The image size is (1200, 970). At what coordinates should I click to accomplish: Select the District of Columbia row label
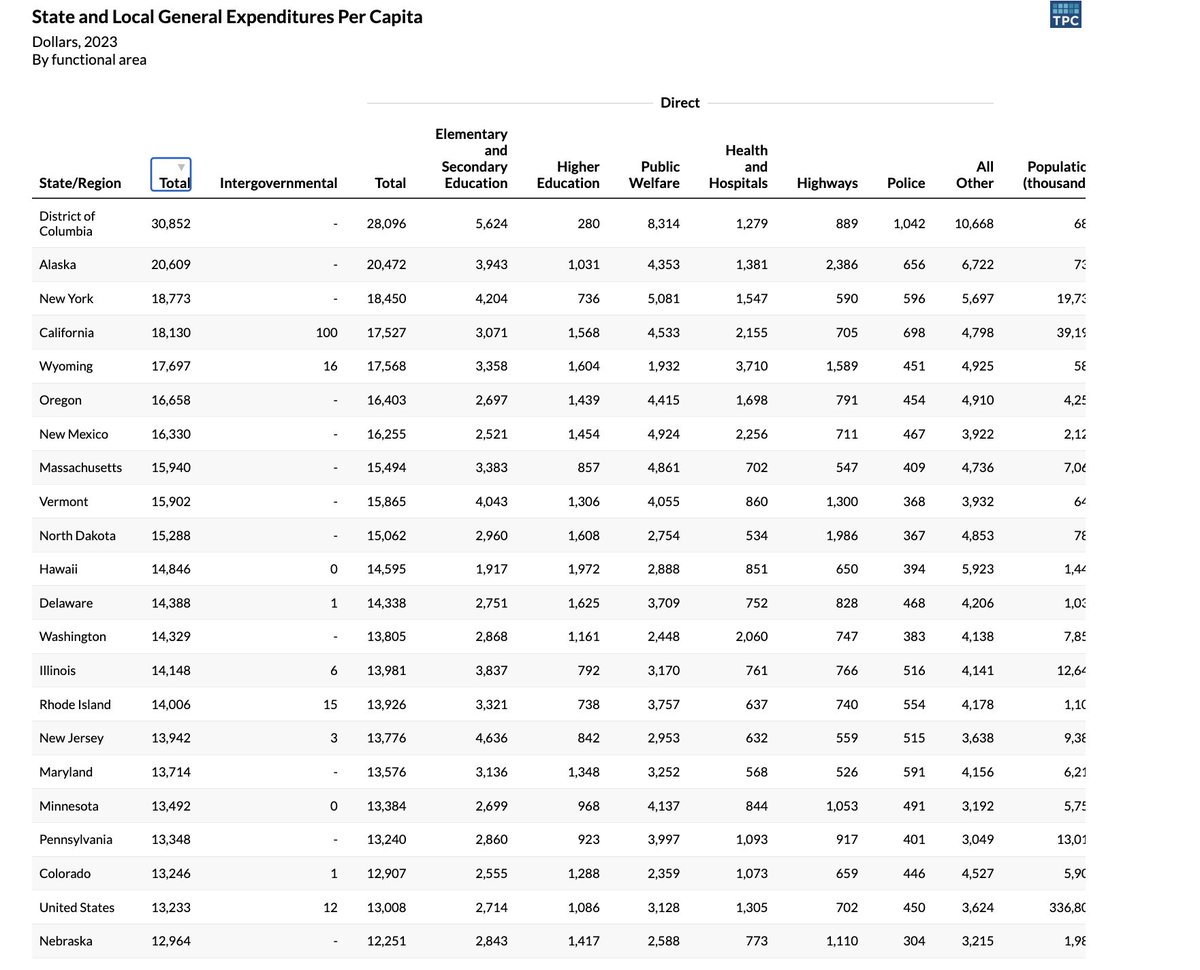(x=66, y=223)
